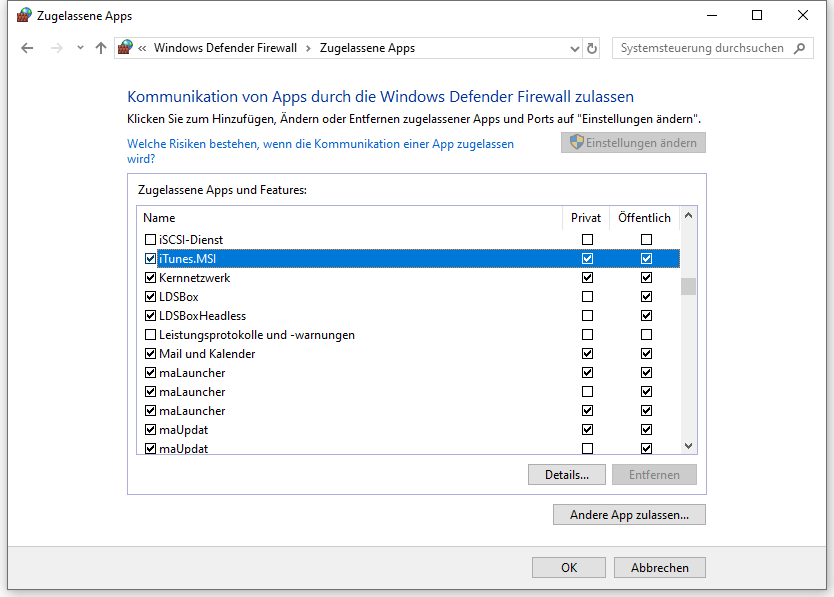This screenshot has width=834, height=597.
Task: Click the firewall icon in address bar
Action: (125, 47)
